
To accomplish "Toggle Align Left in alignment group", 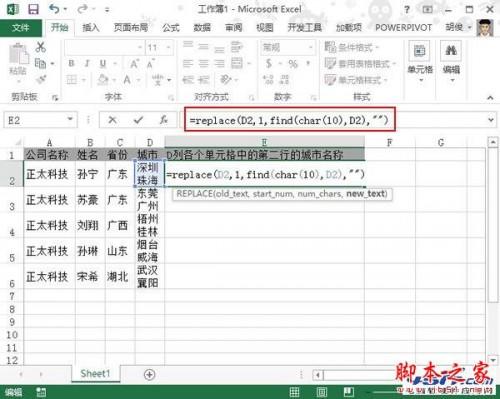I will click(x=188, y=63).
